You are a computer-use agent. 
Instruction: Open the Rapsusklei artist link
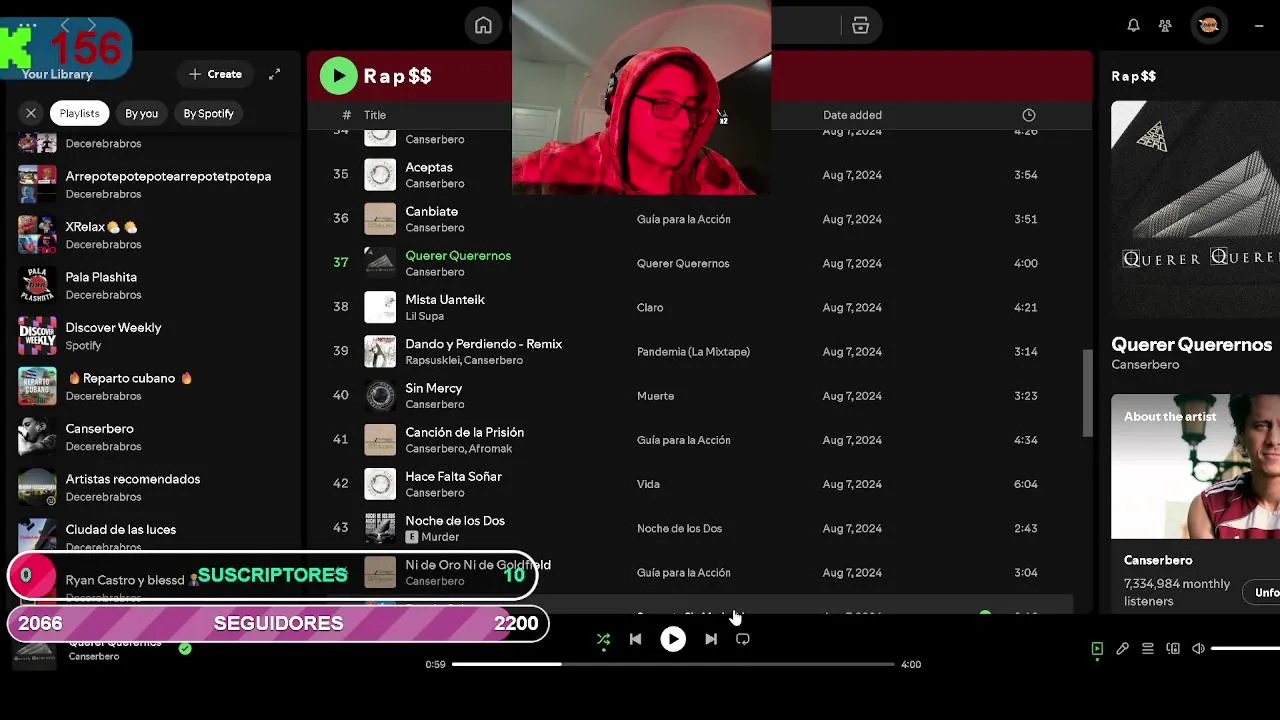click(x=432, y=360)
